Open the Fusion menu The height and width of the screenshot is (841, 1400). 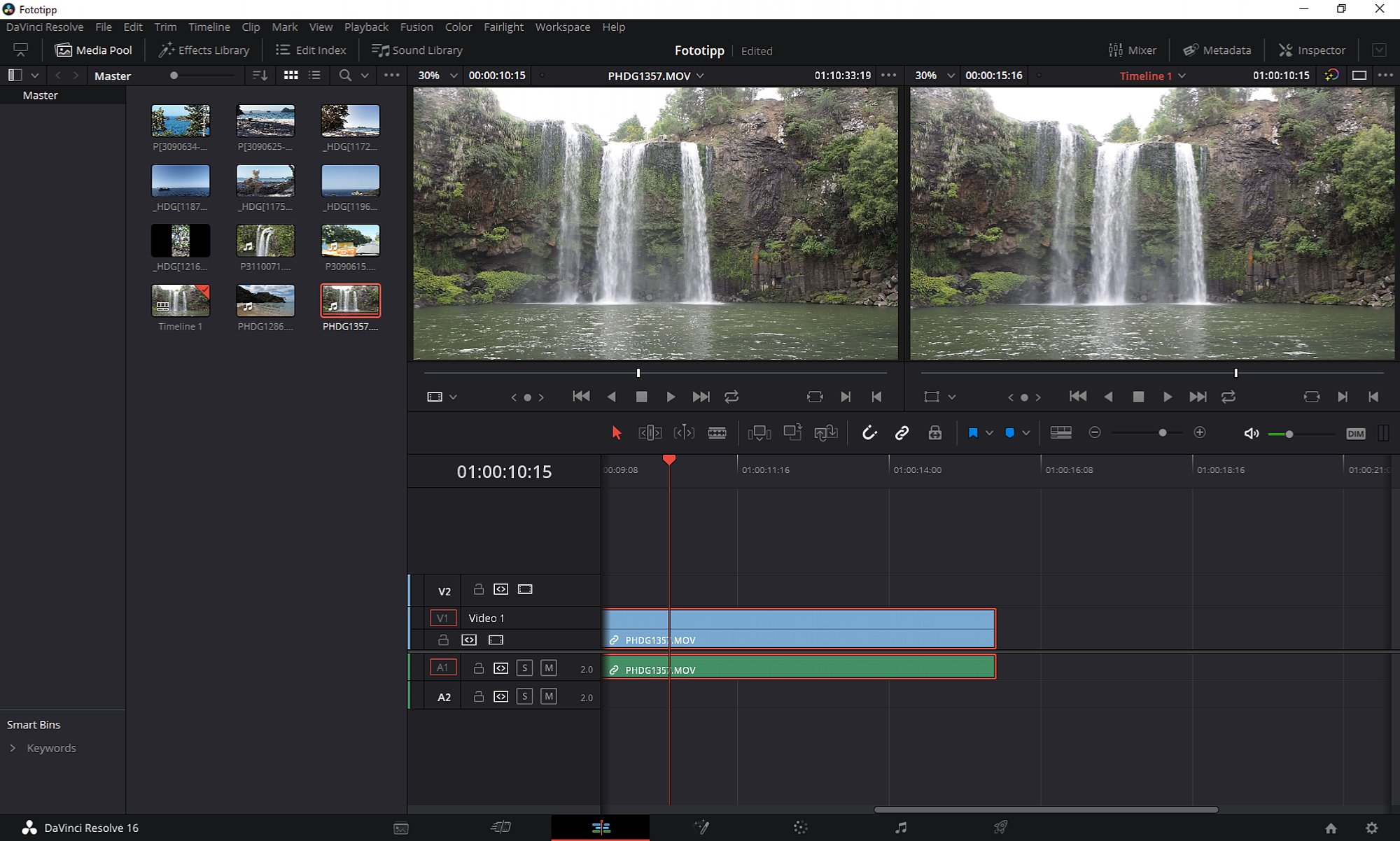pyautogui.click(x=416, y=27)
